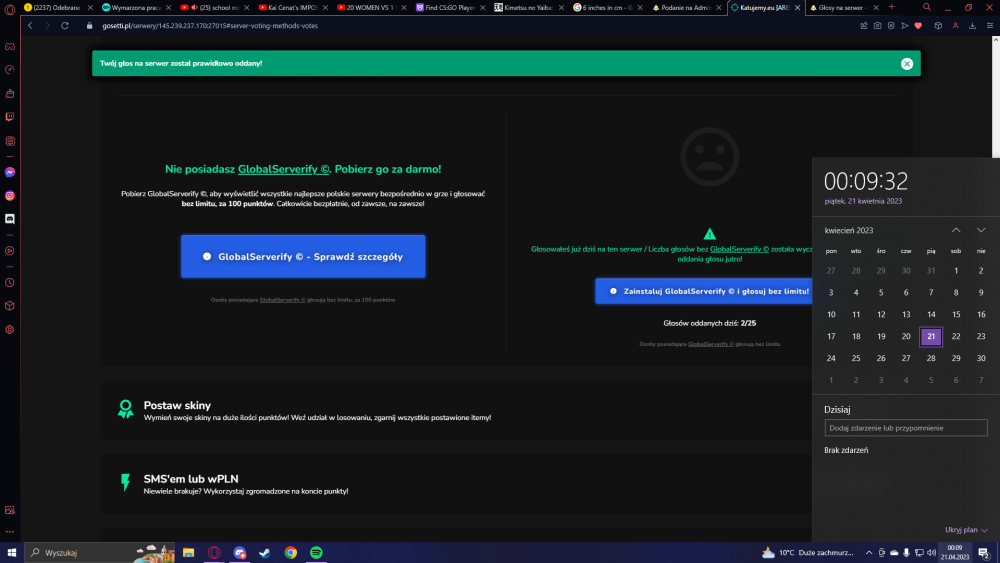Close the Kimetsu no Yaiba tab
Image resolution: width=1000 pixels, height=563 pixels.
point(561,8)
